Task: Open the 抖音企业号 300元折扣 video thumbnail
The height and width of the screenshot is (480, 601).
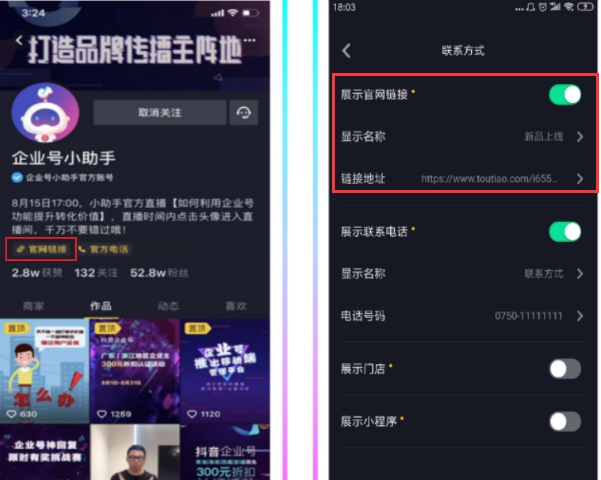Action: coord(225,452)
